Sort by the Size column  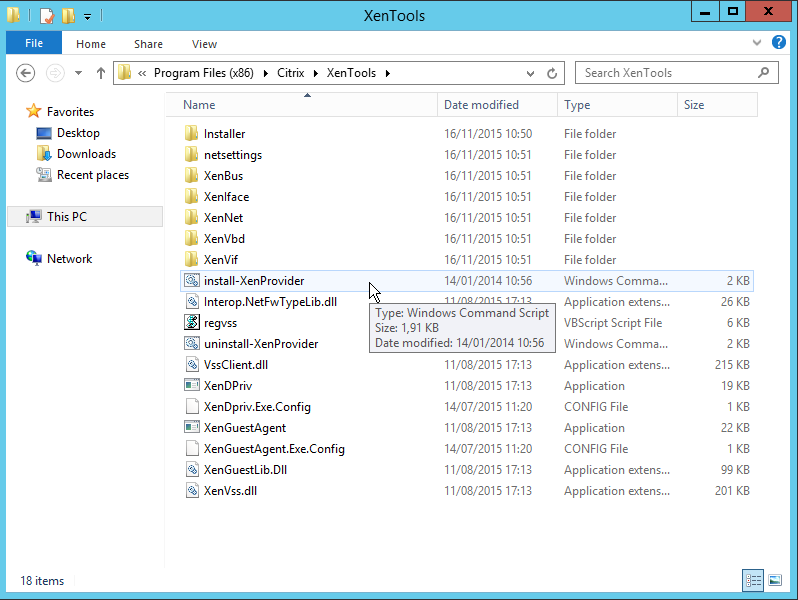tap(717, 105)
